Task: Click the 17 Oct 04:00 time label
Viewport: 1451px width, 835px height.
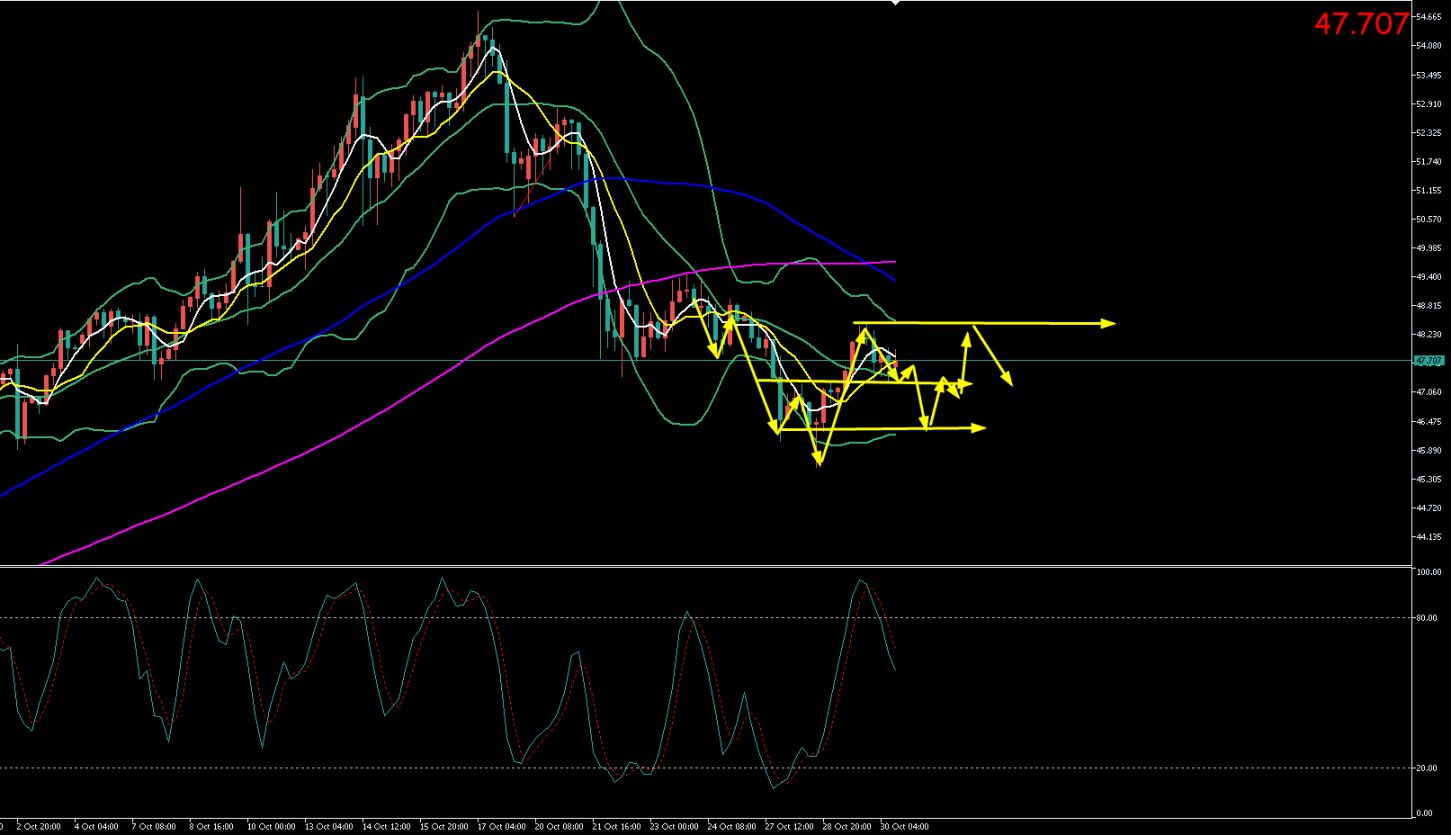Action: coord(502,827)
